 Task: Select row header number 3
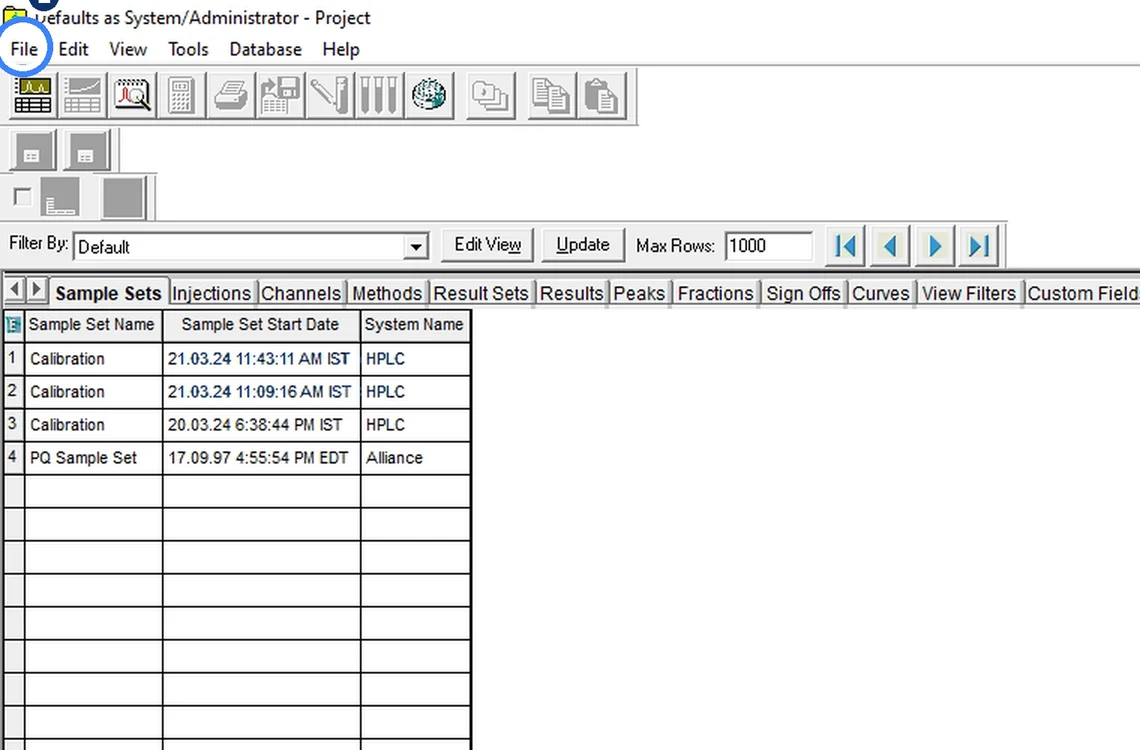(x=14, y=425)
